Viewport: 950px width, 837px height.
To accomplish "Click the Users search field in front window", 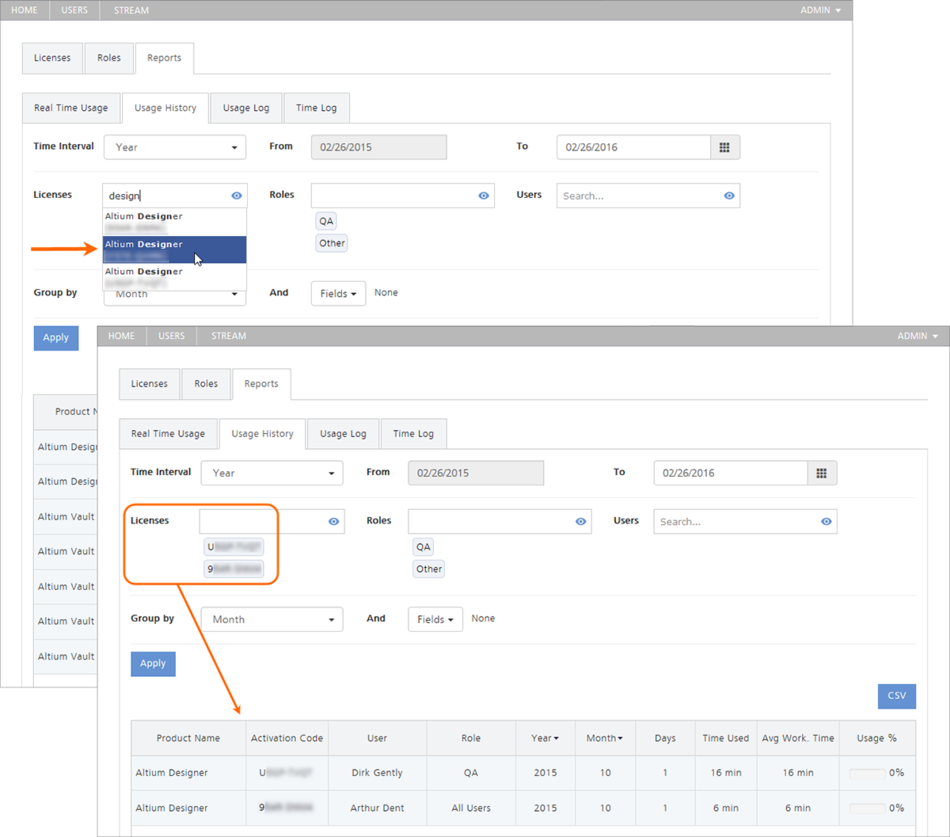I will coord(735,521).
